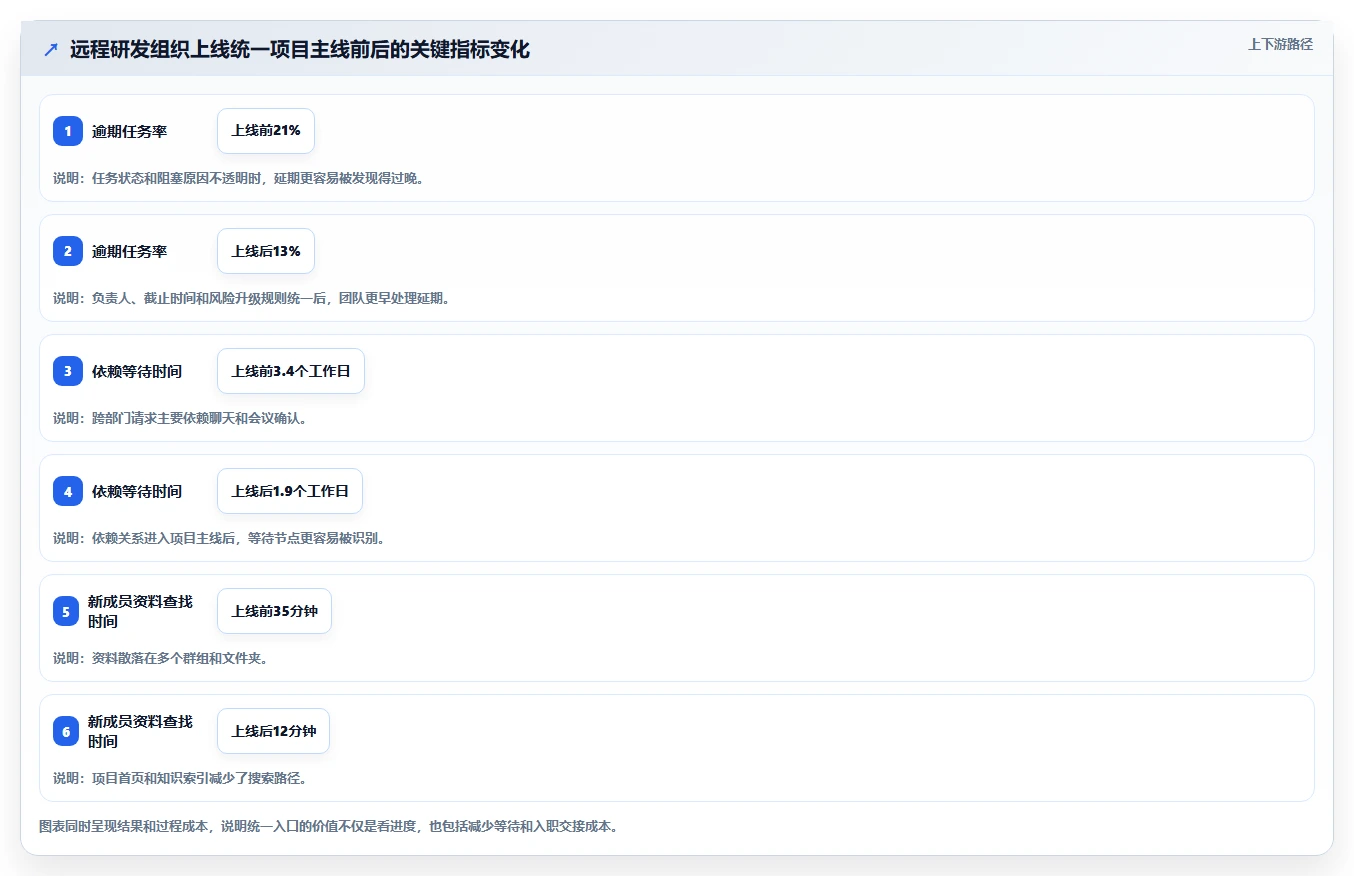Click the 逾期任务率 label in card 2
The height and width of the screenshot is (876, 1354).
coord(130,251)
